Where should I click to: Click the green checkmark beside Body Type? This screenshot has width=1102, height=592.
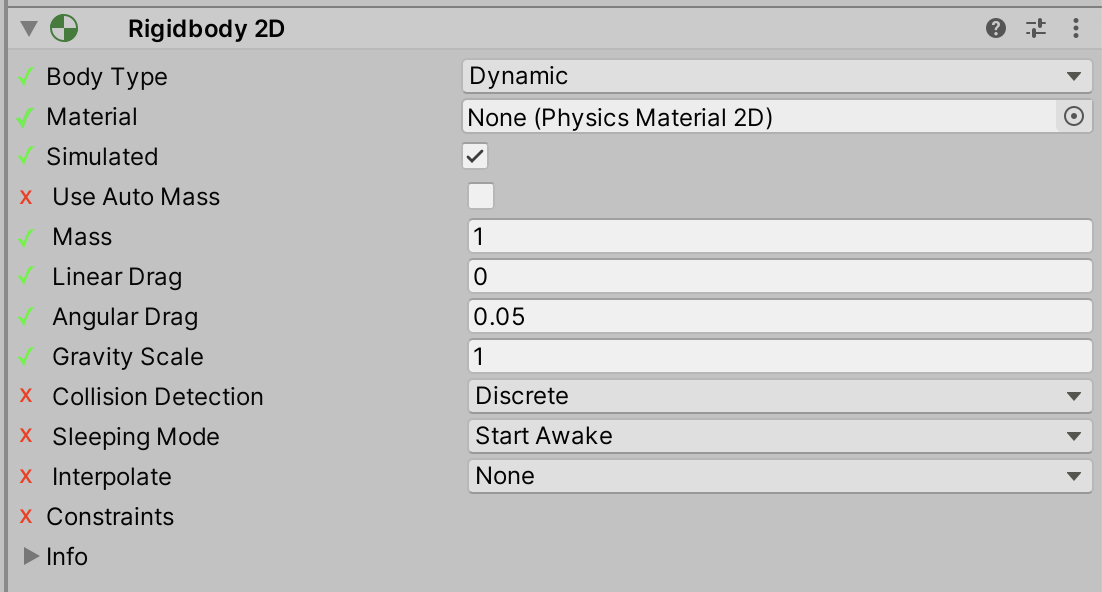click(x=27, y=77)
